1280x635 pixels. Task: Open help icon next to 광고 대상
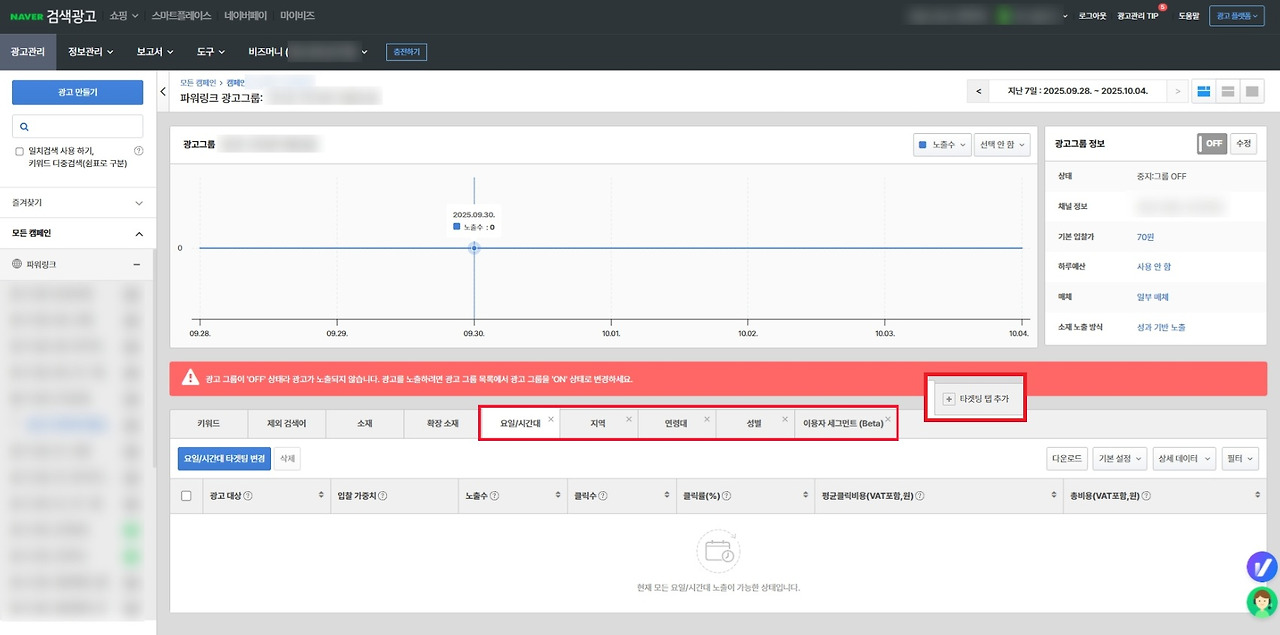(x=248, y=495)
